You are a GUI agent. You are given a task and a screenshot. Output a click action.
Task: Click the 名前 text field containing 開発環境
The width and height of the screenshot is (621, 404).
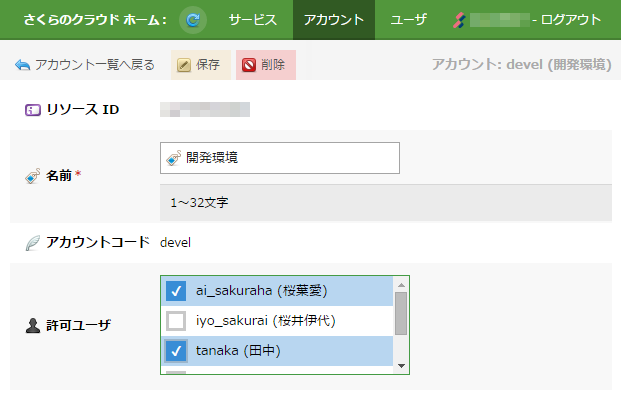(x=290, y=158)
